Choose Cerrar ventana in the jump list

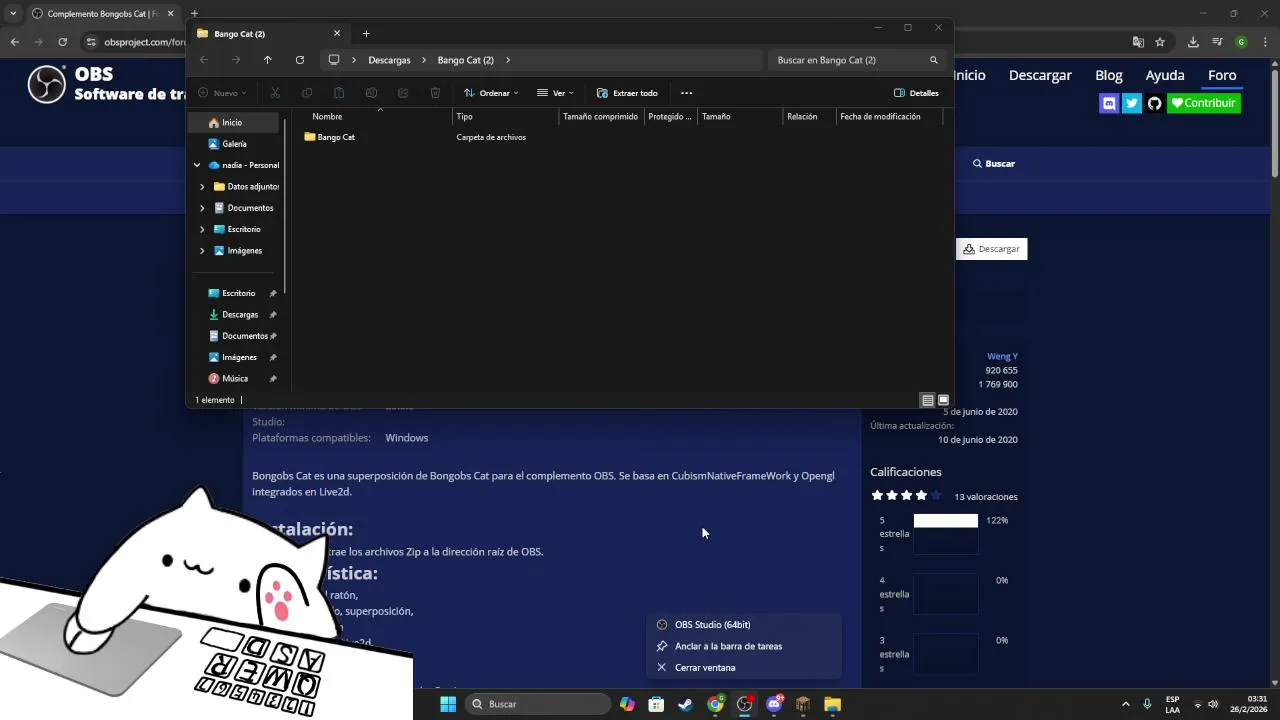(744, 668)
